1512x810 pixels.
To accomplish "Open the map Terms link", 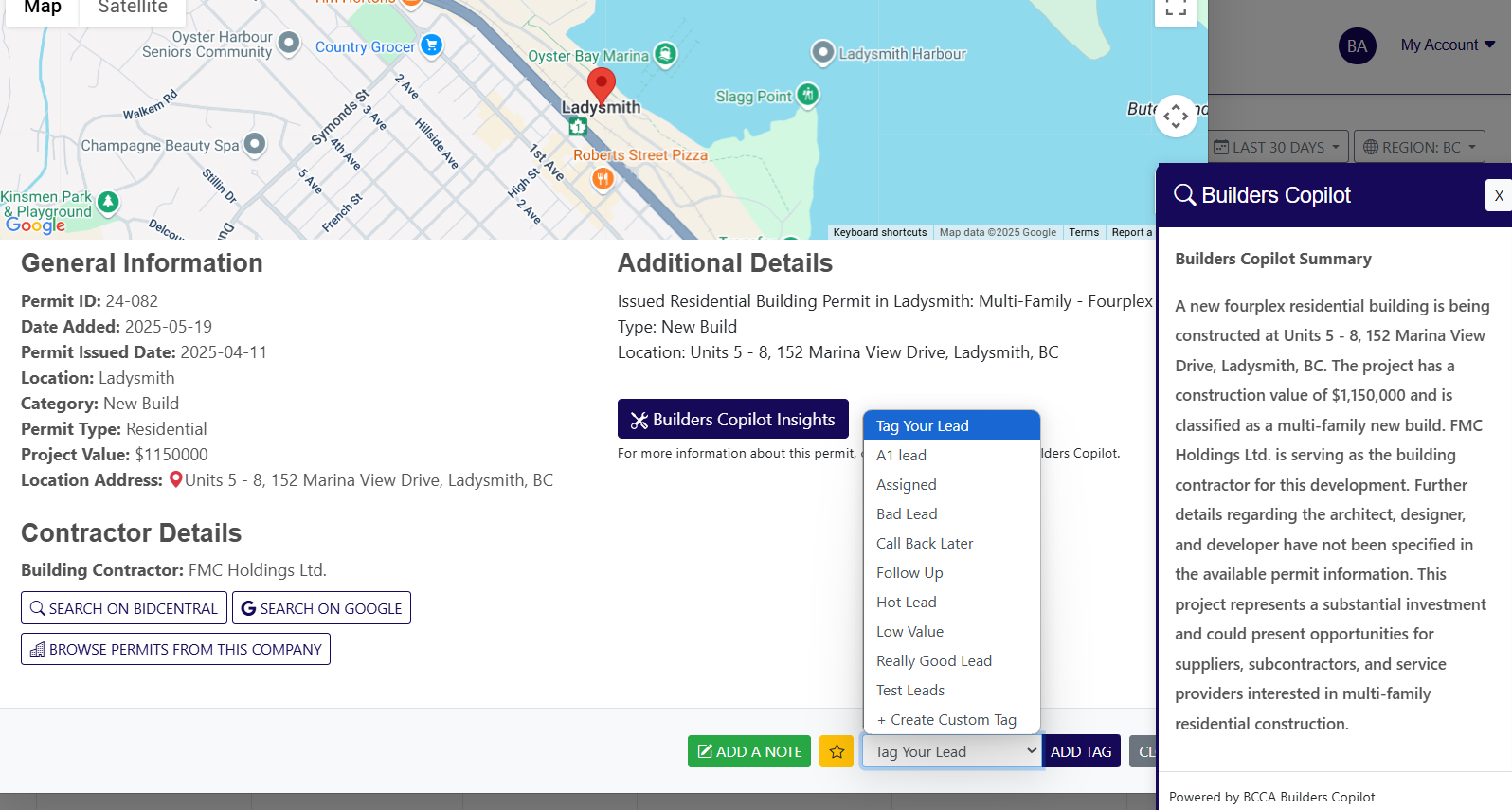I will [1084, 232].
